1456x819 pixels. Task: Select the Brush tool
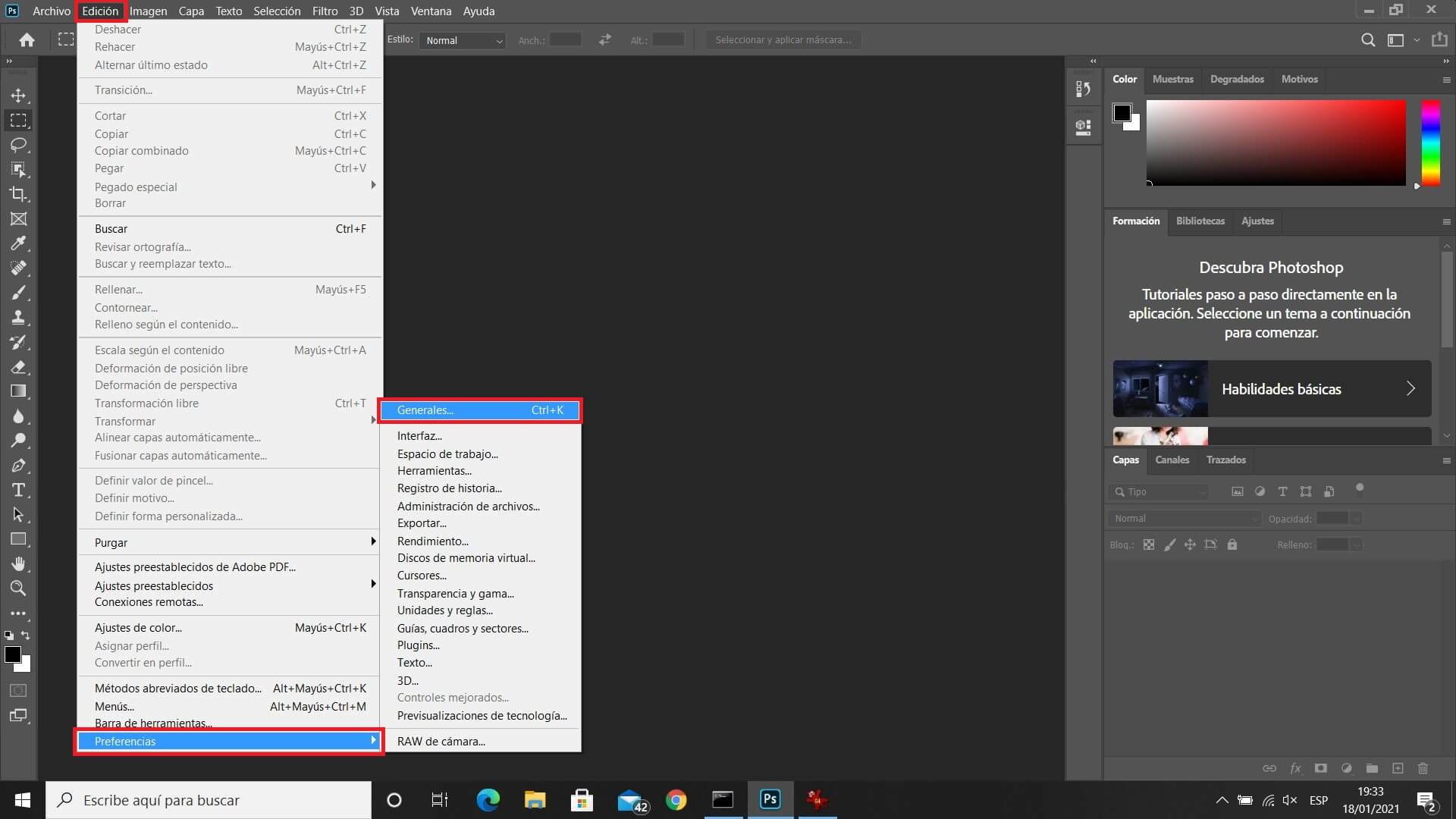click(x=18, y=293)
